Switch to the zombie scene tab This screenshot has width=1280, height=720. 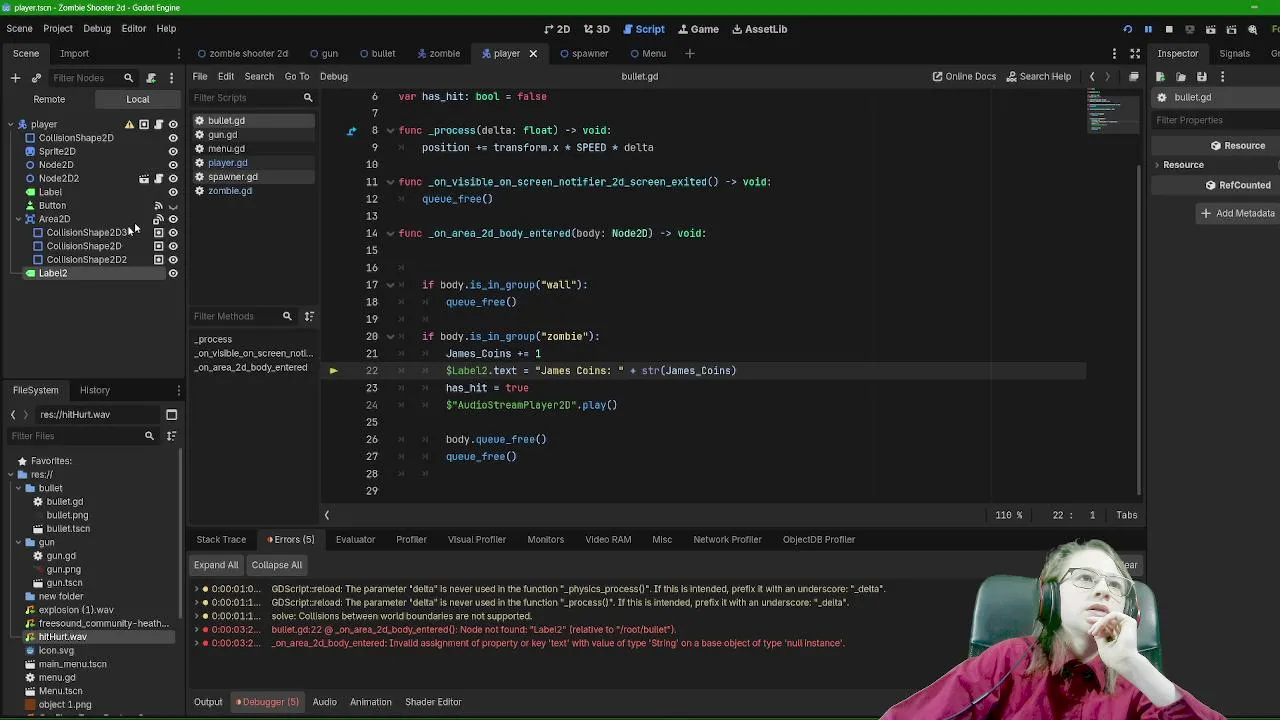tap(438, 53)
